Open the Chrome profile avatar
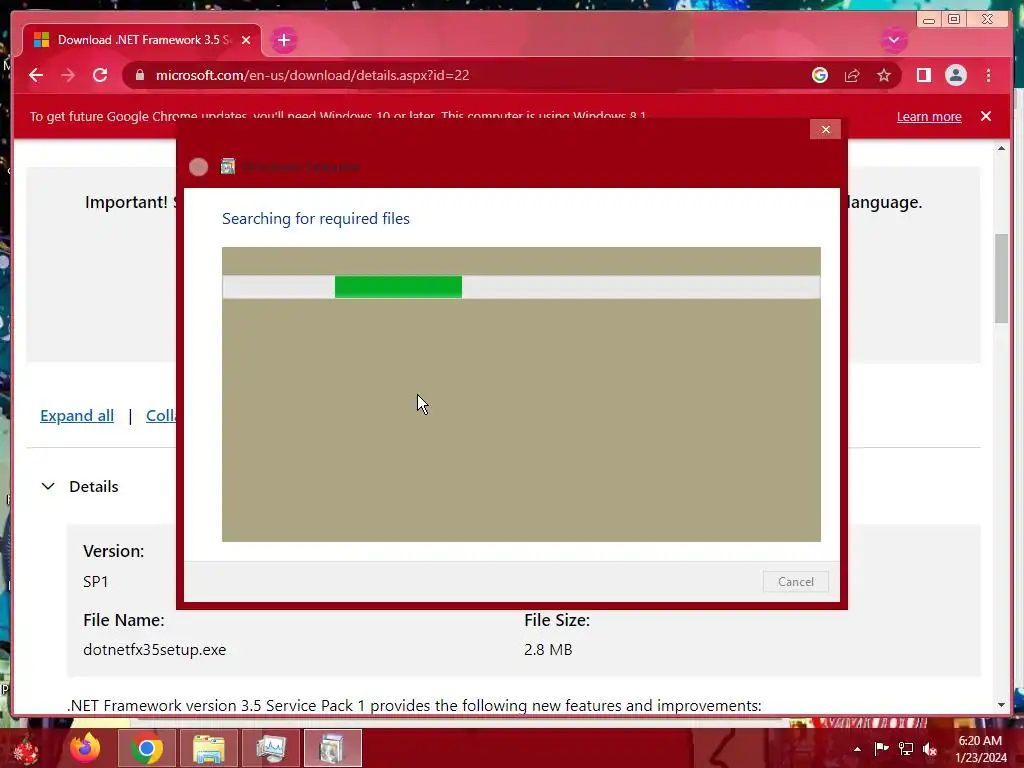 [955, 75]
